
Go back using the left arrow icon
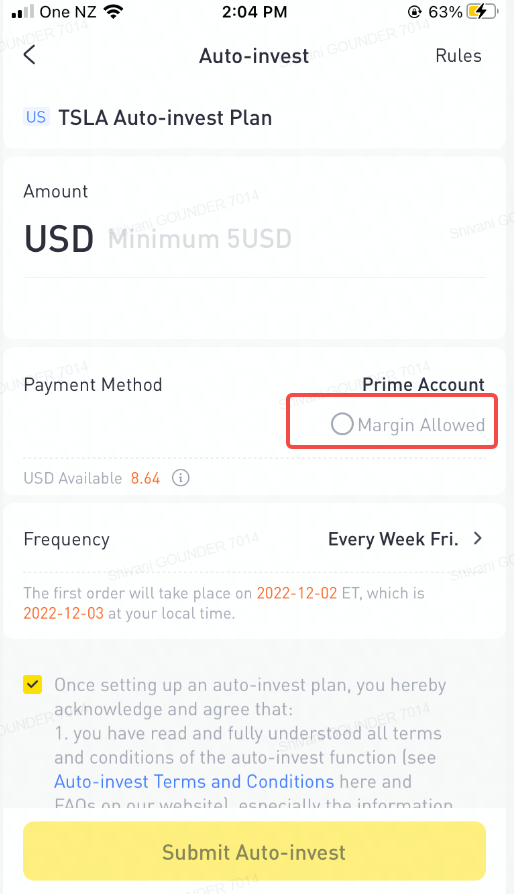[30, 55]
